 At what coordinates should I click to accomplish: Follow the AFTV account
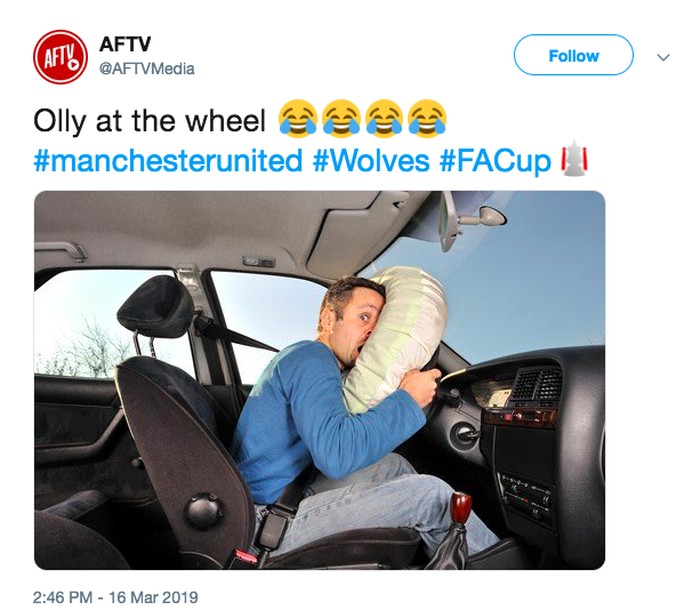pos(574,55)
